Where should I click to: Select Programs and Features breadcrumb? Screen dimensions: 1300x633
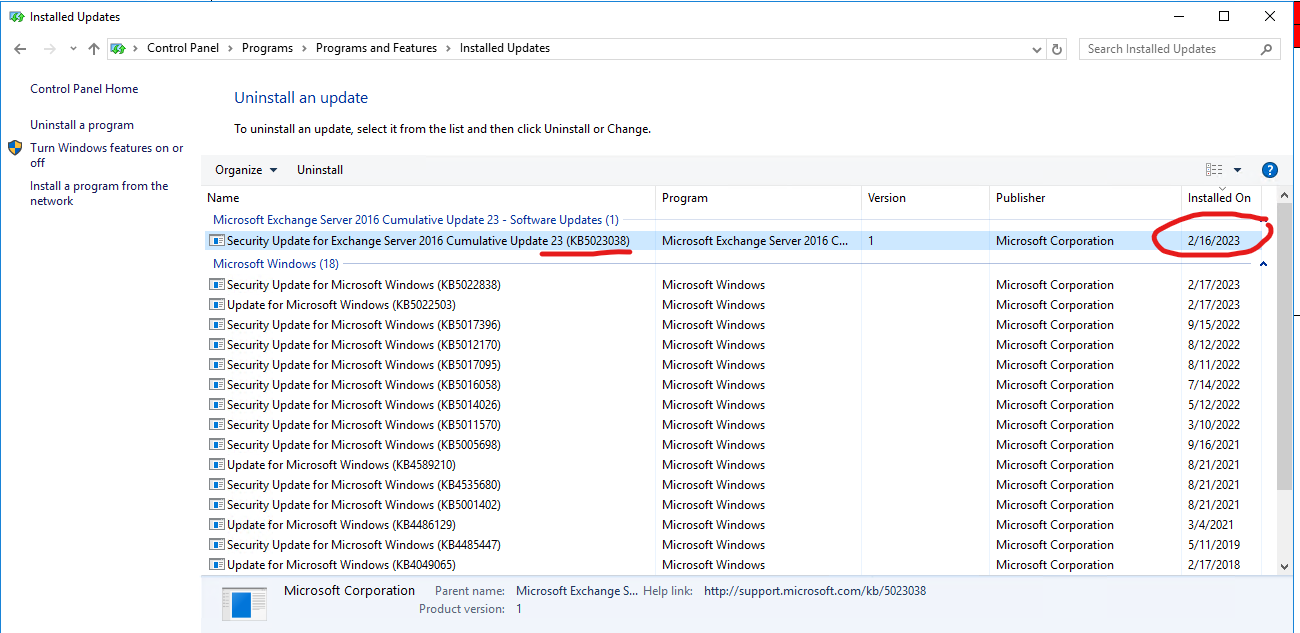[376, 48]
